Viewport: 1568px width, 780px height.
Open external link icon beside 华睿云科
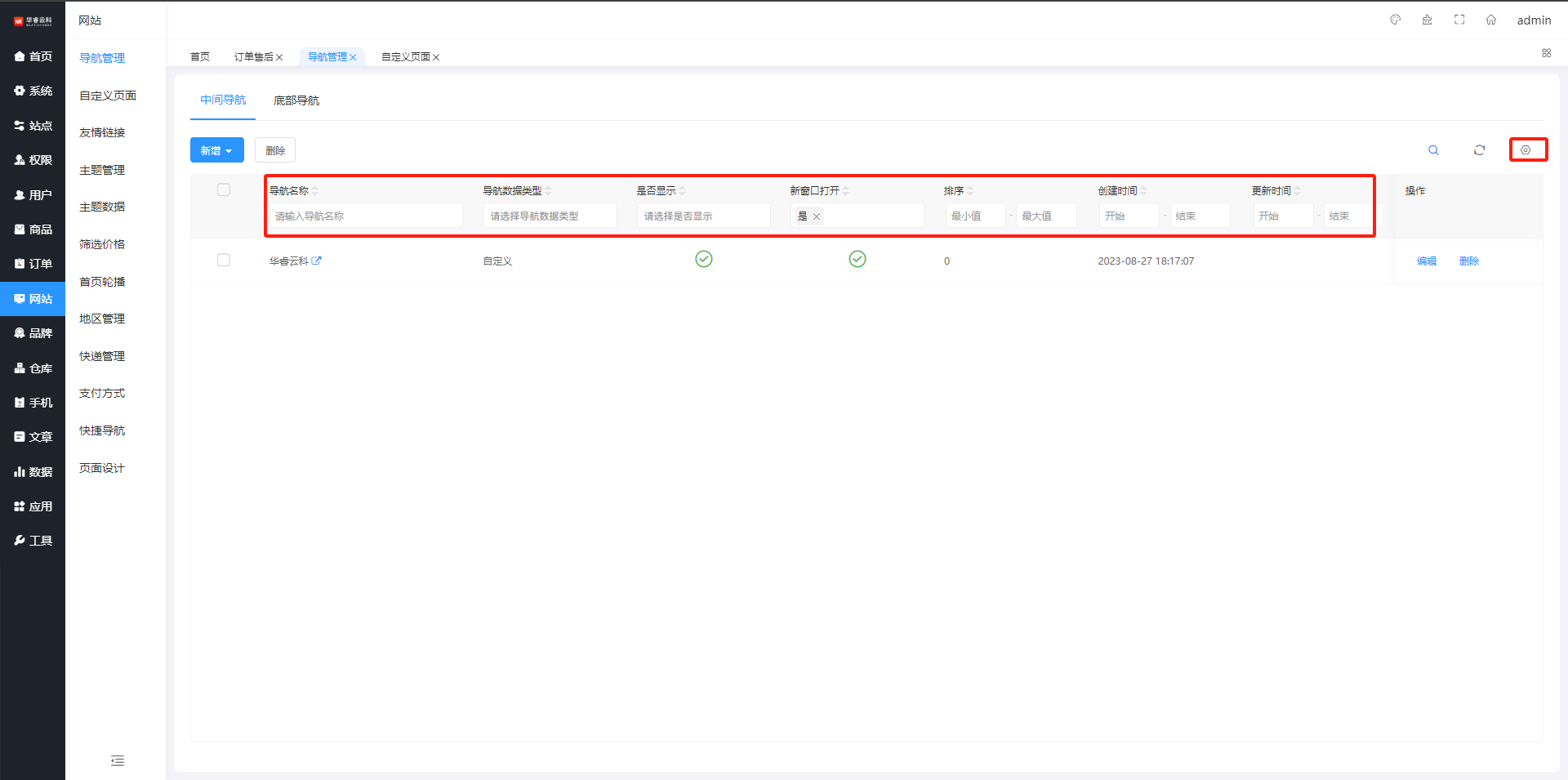[x=317, y=261]
